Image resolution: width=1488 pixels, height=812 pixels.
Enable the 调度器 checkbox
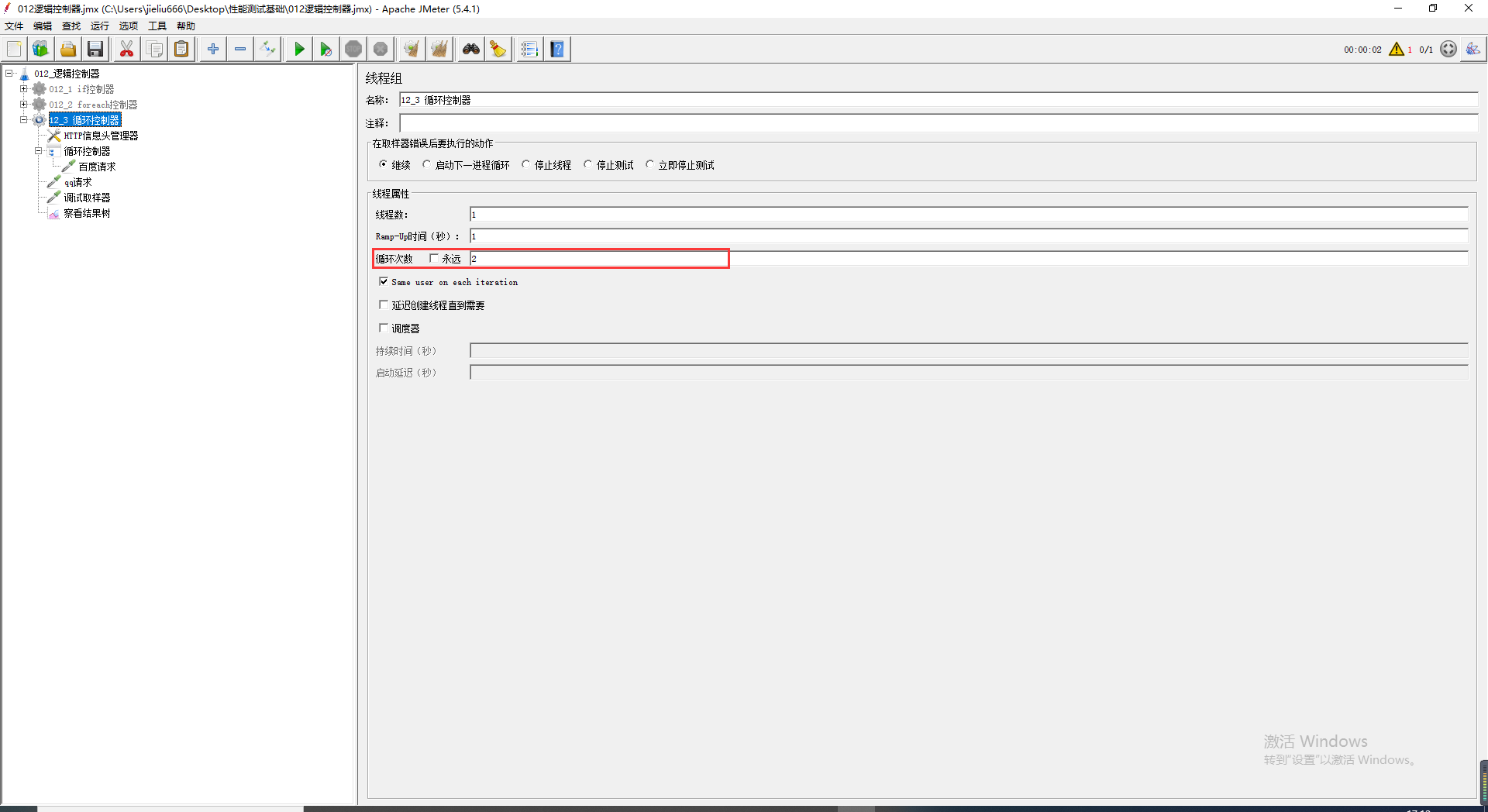(x=384, y=328)
